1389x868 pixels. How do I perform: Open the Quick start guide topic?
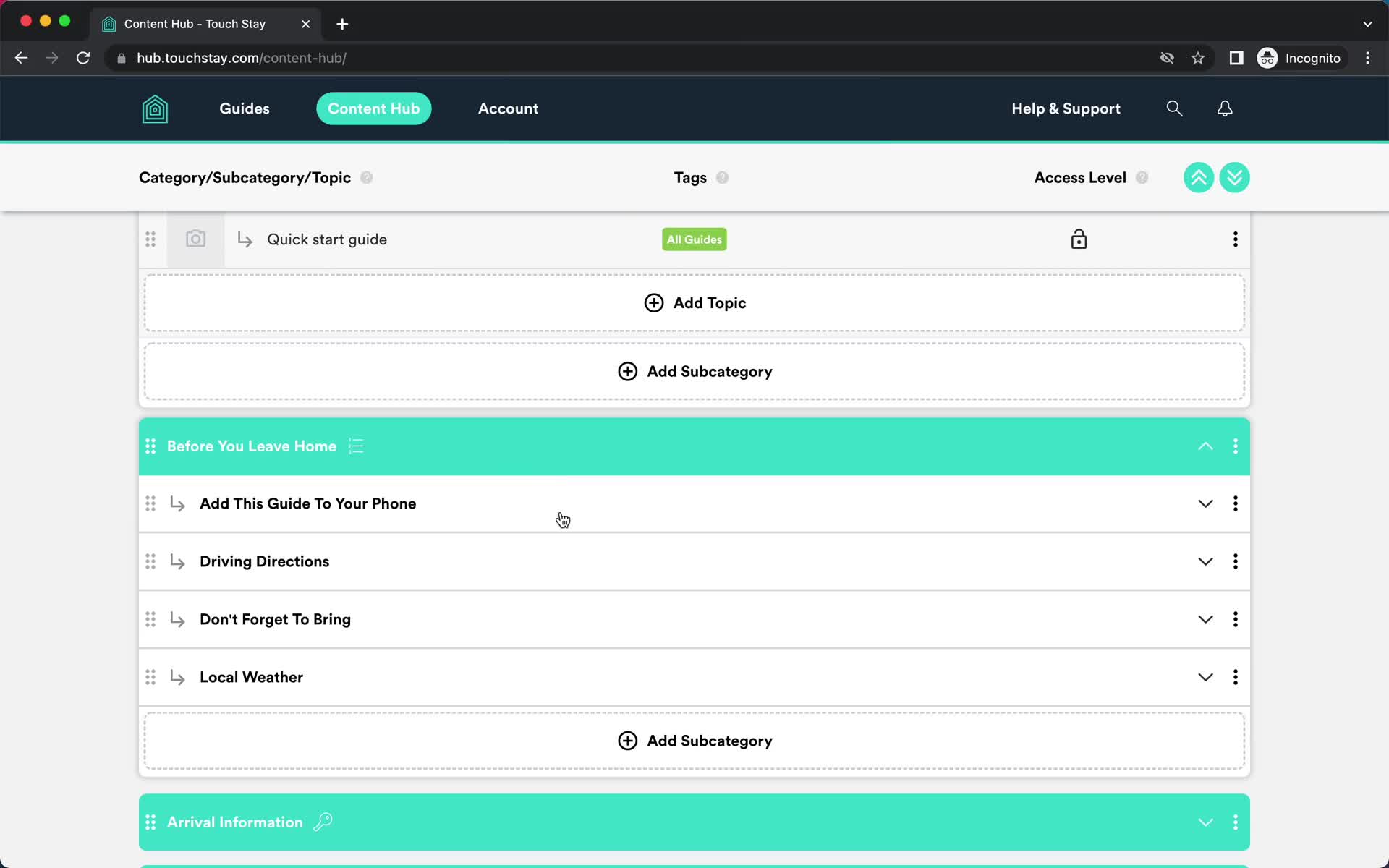tap(327, 239)
